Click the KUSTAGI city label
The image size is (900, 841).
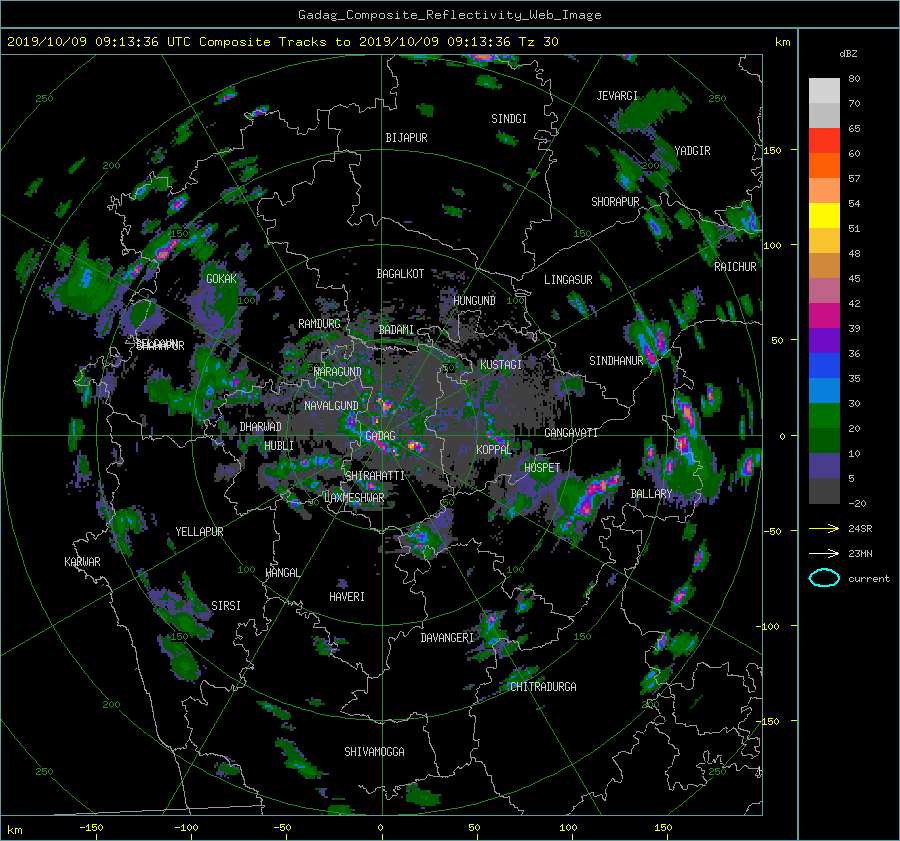click(x=501, y=365)
